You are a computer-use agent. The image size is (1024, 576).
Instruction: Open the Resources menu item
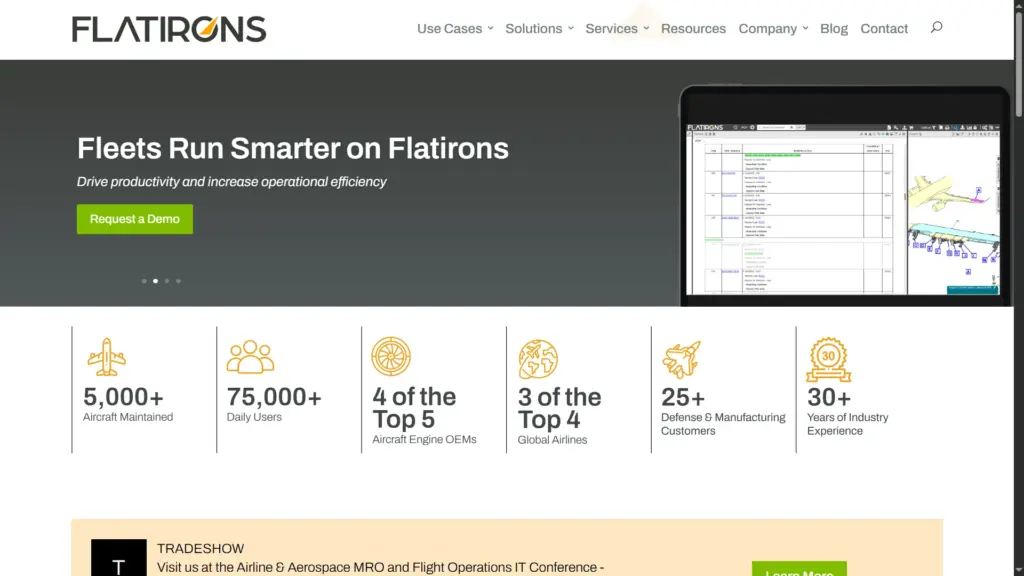pyautogui.click(x=693, y=29)
